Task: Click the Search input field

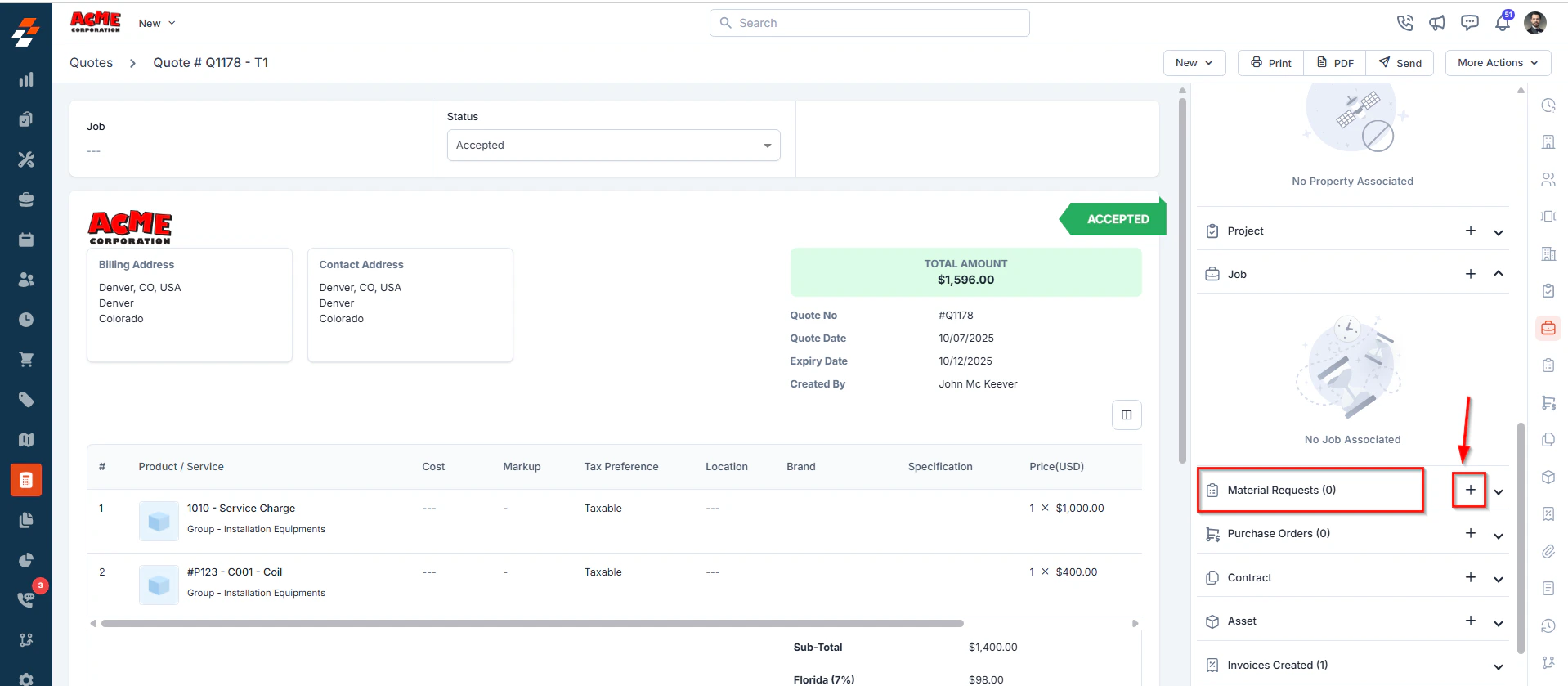Action: [870, 23]
